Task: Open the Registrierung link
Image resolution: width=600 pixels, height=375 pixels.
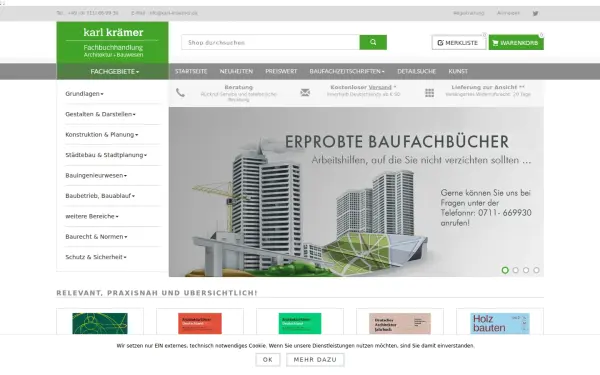Action: 468,13
